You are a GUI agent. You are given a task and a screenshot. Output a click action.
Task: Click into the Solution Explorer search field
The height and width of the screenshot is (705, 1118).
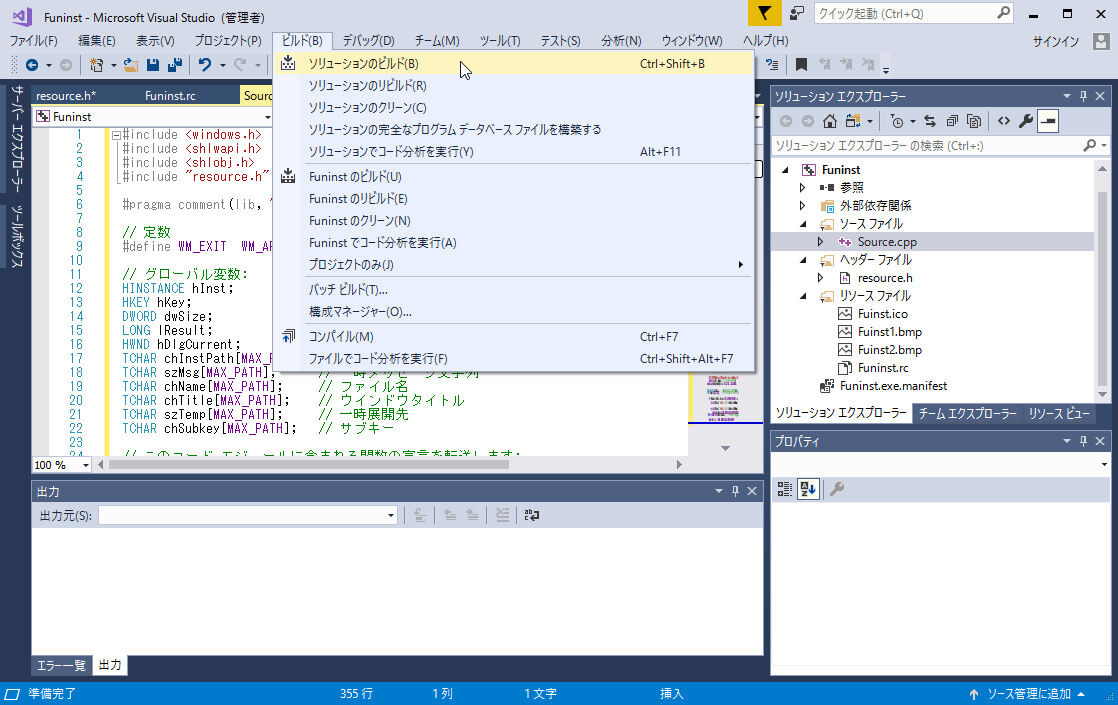(927, 145)
